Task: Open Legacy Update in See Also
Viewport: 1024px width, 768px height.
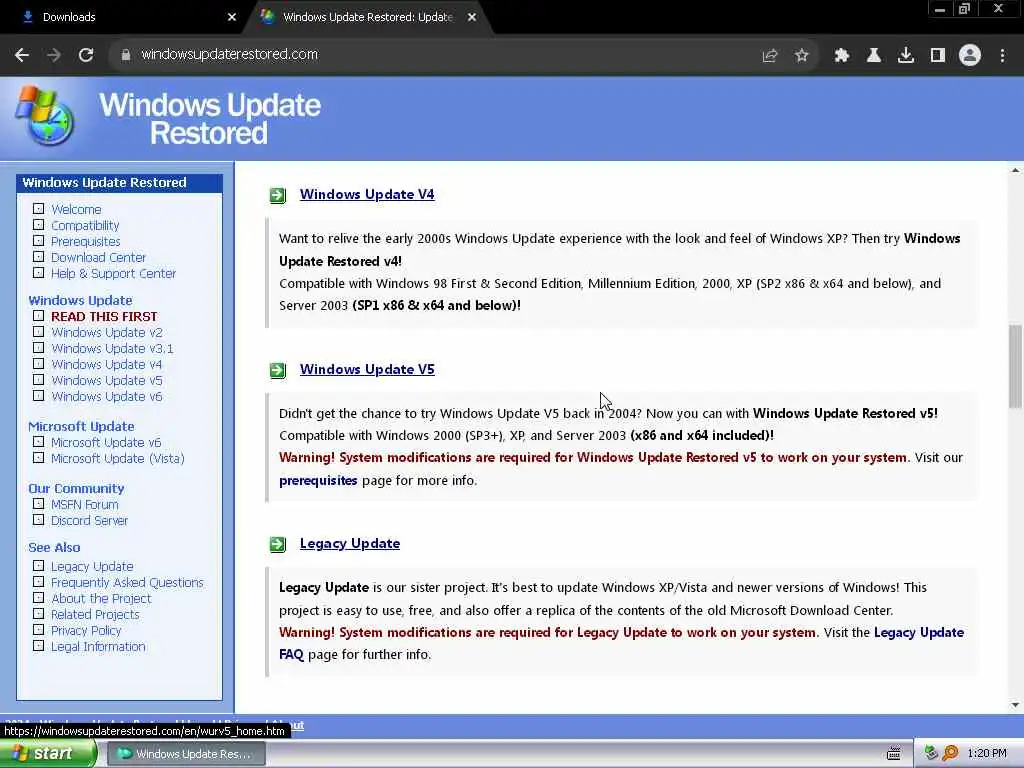Action: 92,567
